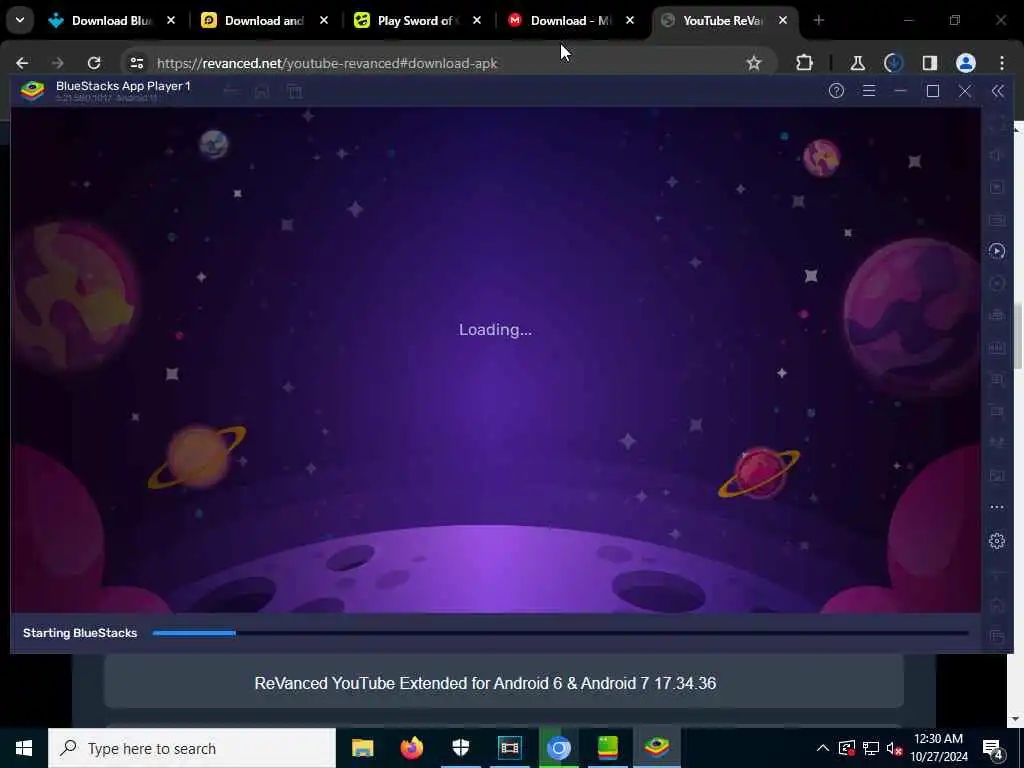
Task: Close the "Download and" tab
Action: pyautogui.click(x=324, y=21)
